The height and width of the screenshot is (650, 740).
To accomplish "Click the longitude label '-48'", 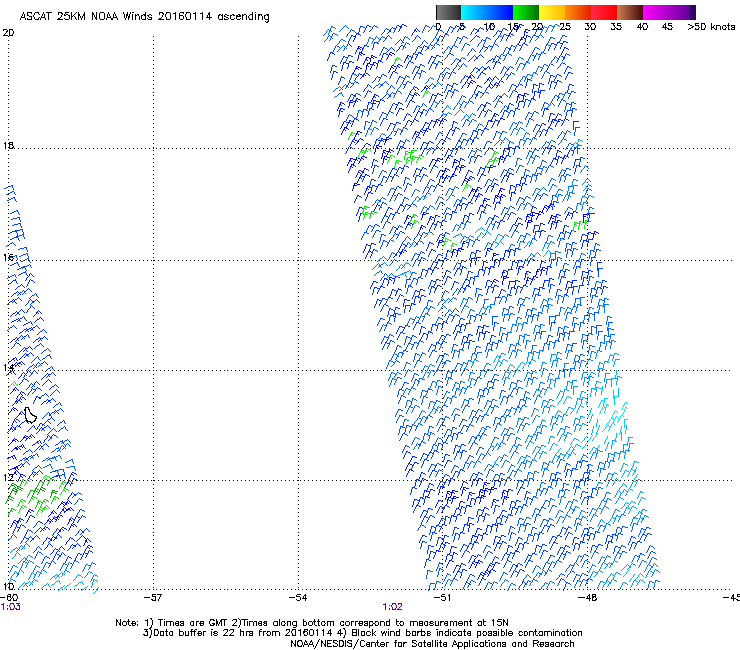I will pos(588,598).
